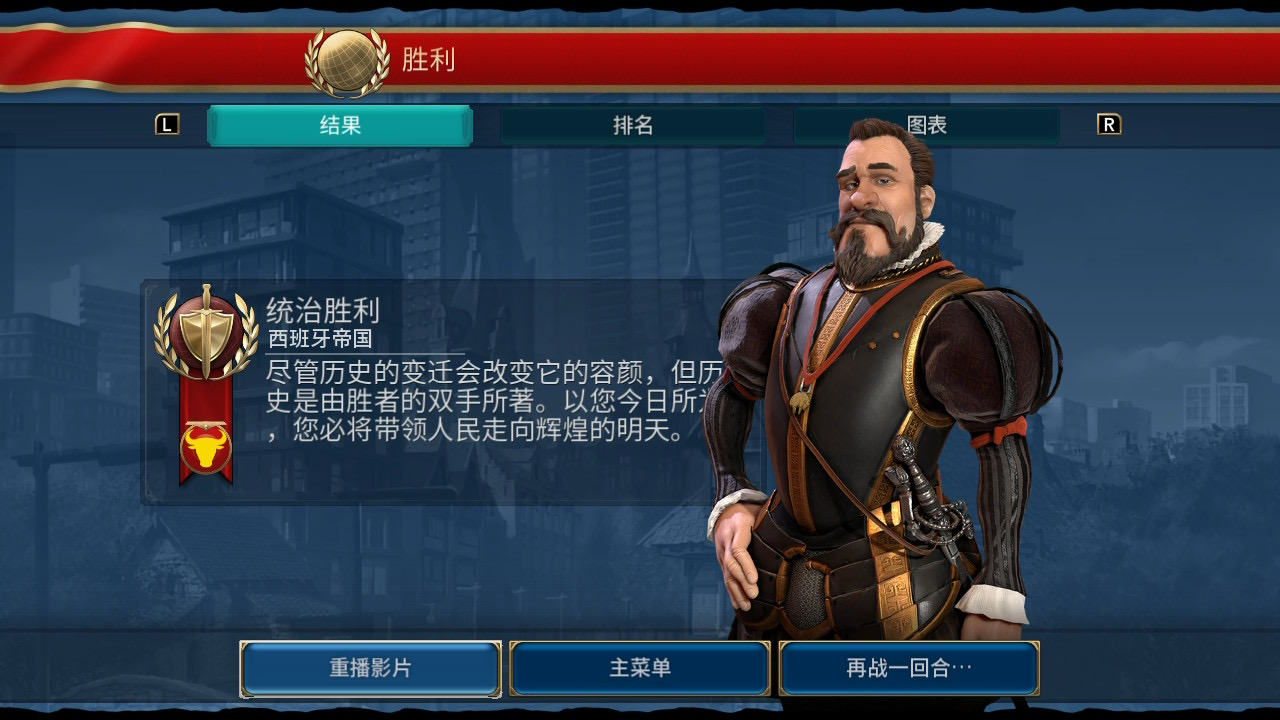Image resolution: width=1280 pixels, height=720 pixels.
Task: Click the gold pendant on the leader's chest
Action: [x=800, y=402]
